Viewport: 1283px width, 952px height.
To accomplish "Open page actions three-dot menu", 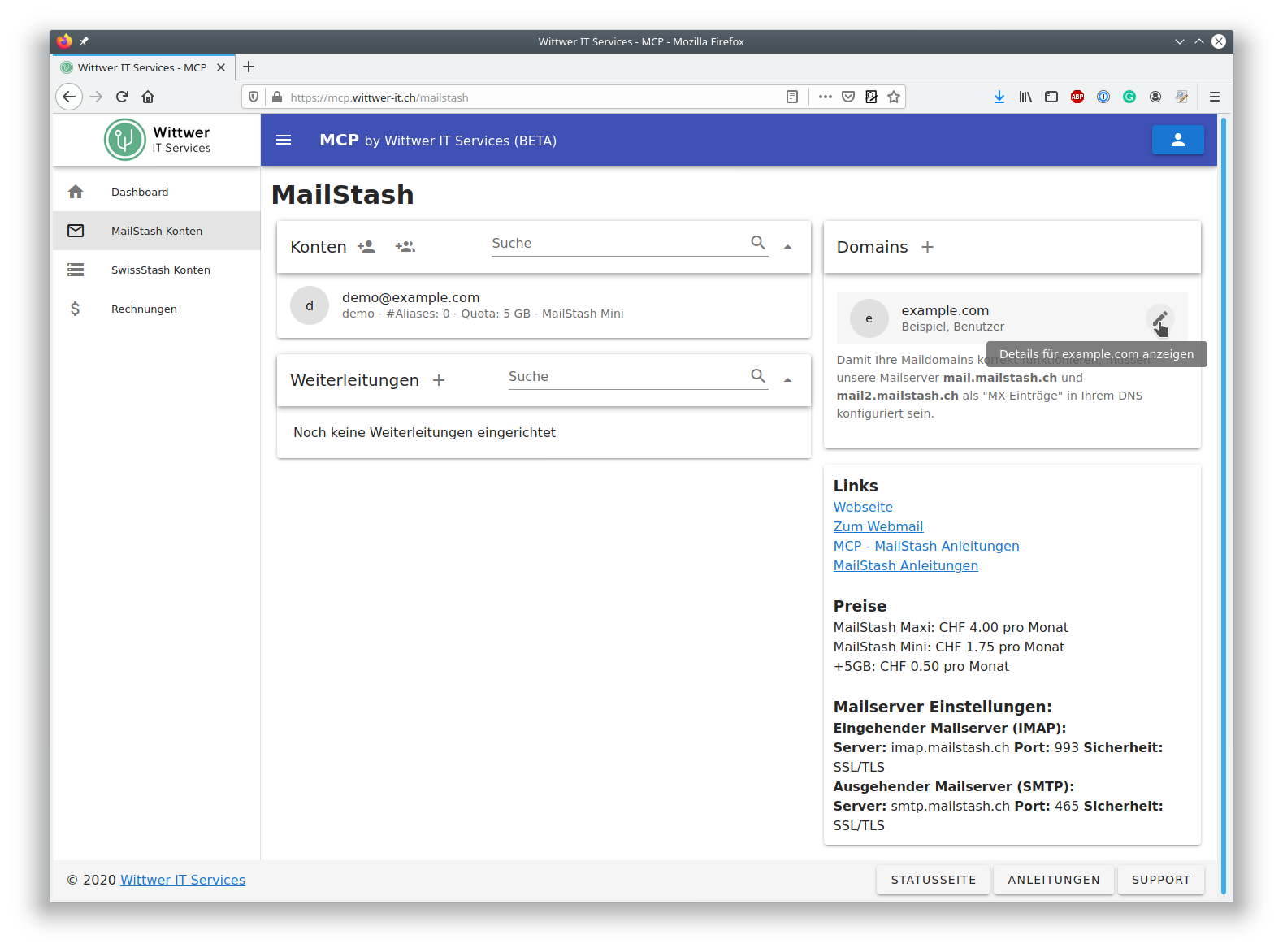I will [826, 97].
